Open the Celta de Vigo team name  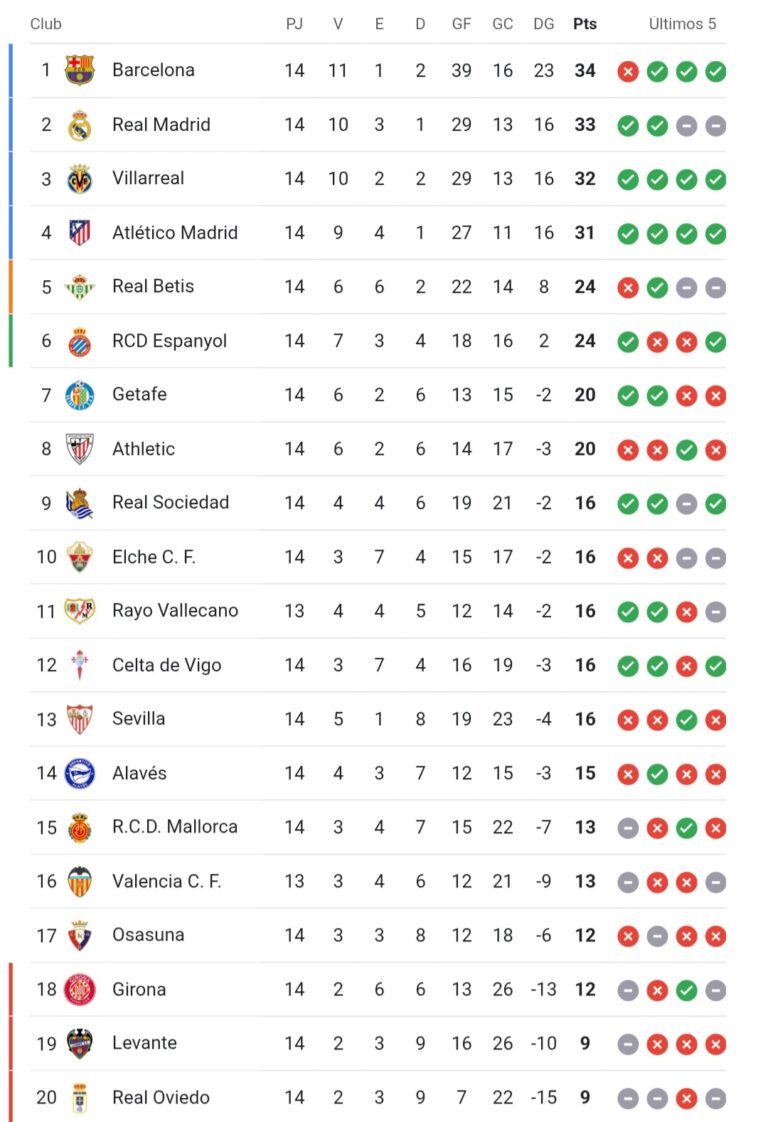click(x=166, y=665)
